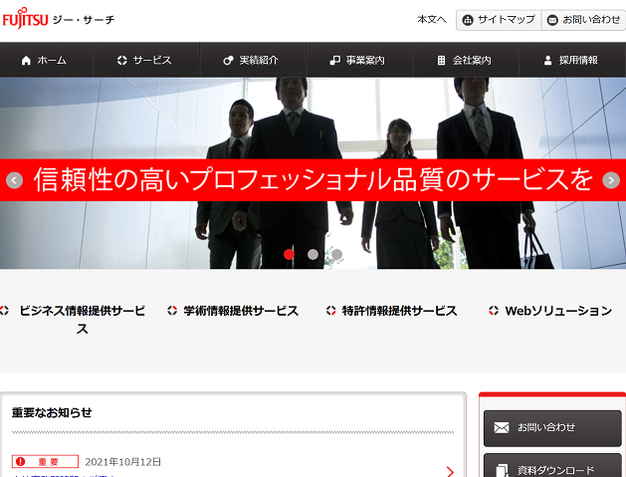The image size is (626, 477).
Task: Click the date 2021年10月12日
Action: tap(123, 462)
